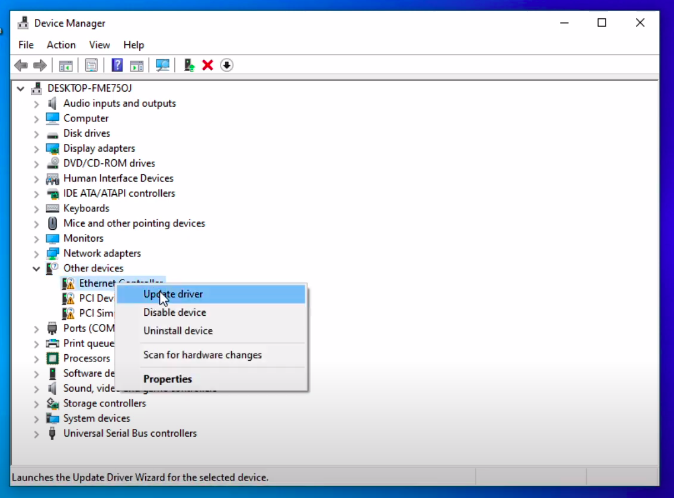Select the Monitors label in tree
674x498 pixels.
83,238
